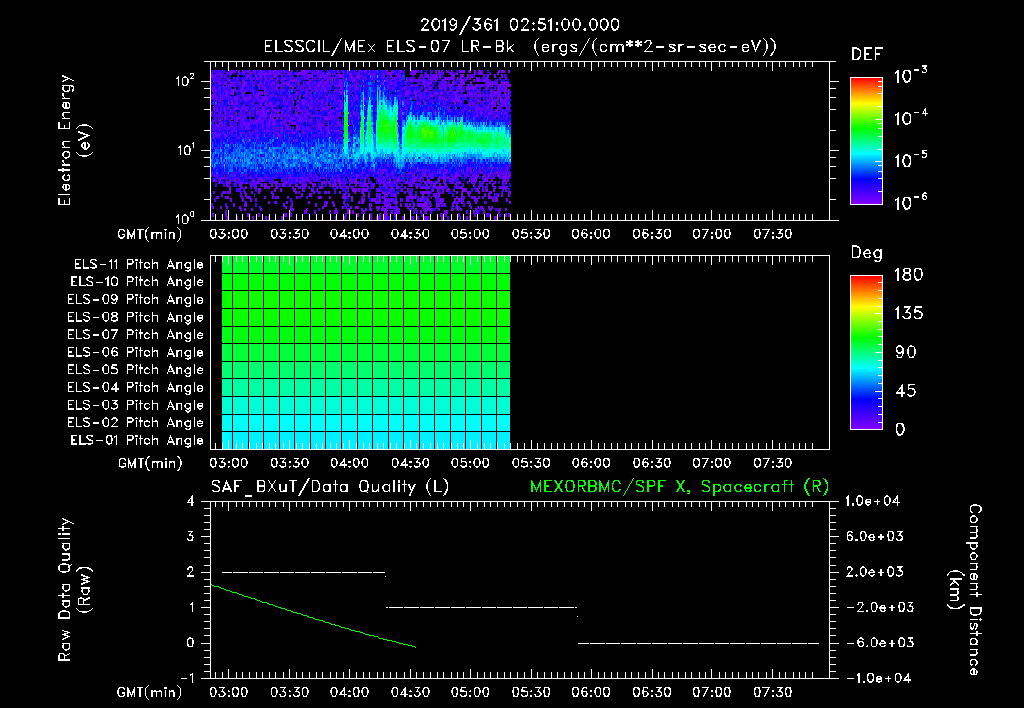Screen dimensions: 1024x708
Task: Select the ELS-07 Pitch Angle row label
Action: click(136, 334)
